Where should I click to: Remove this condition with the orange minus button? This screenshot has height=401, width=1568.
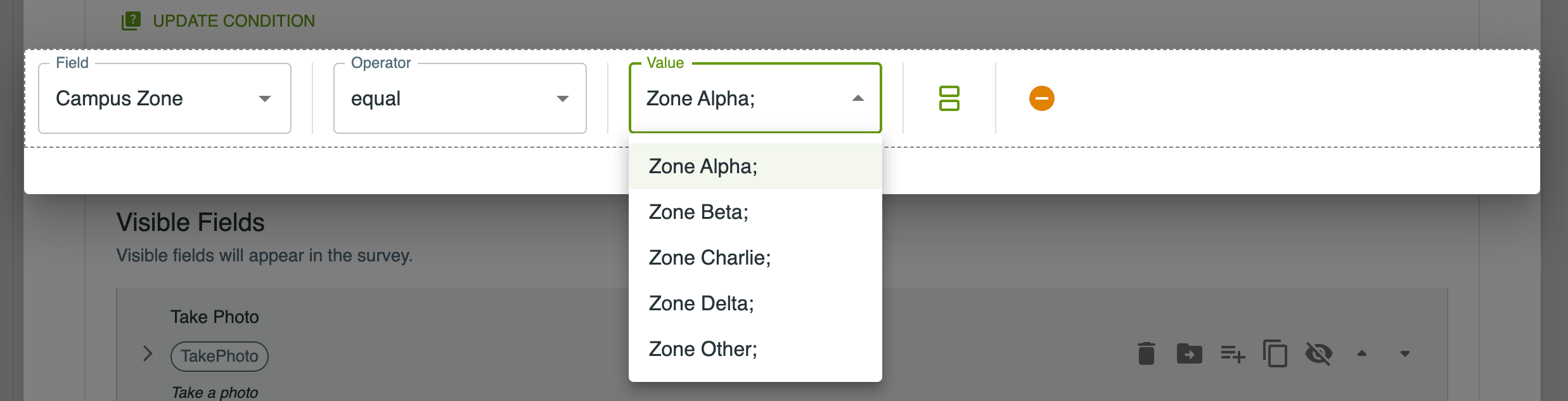tap(1041, 98)
